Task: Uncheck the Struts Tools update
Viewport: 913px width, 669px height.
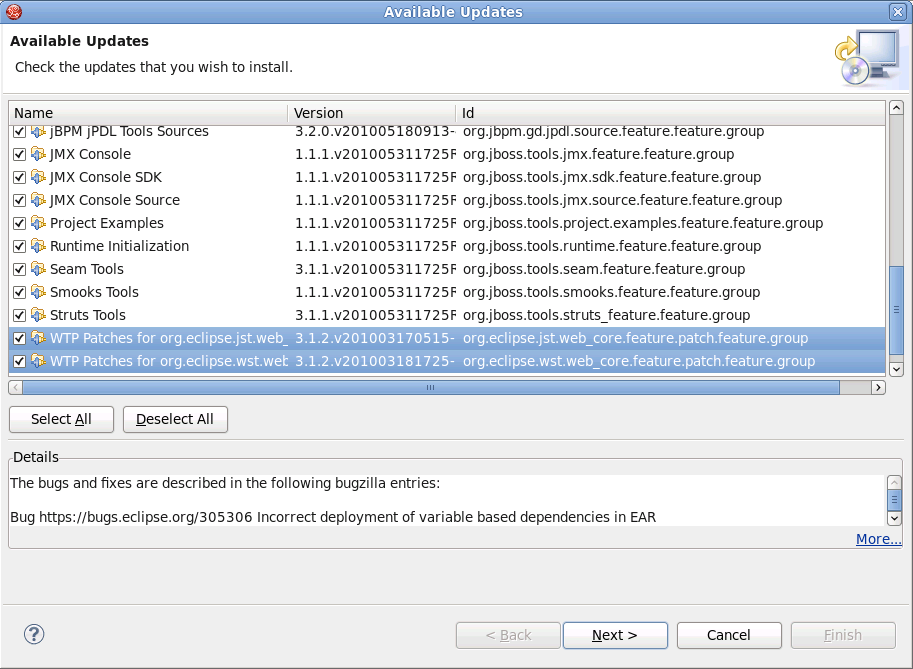Action: click(x=19, y=315)
